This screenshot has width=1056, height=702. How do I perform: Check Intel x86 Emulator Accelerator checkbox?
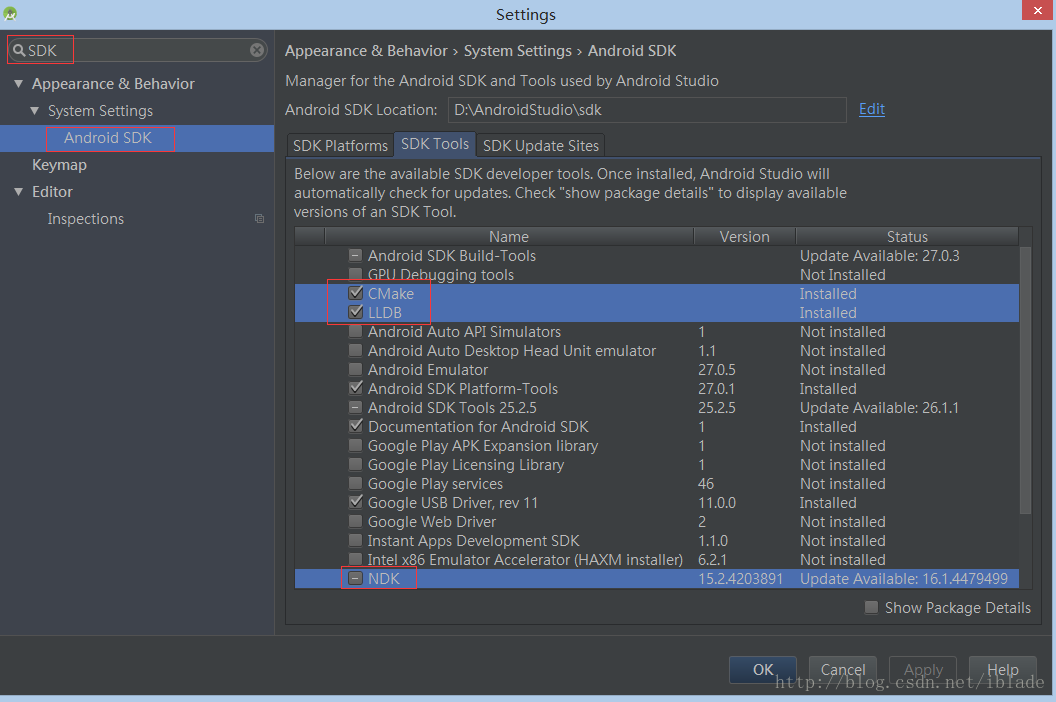pos(356,559)
